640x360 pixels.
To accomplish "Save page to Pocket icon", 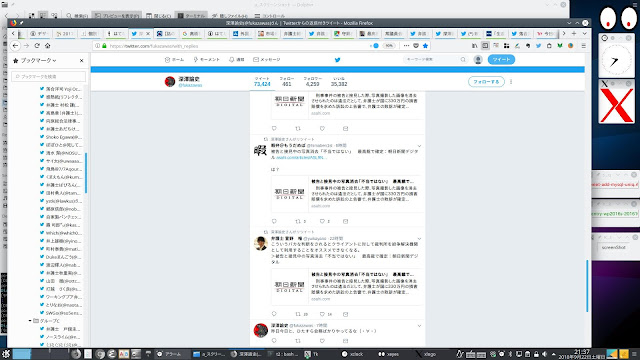I will tap(416, 46).
